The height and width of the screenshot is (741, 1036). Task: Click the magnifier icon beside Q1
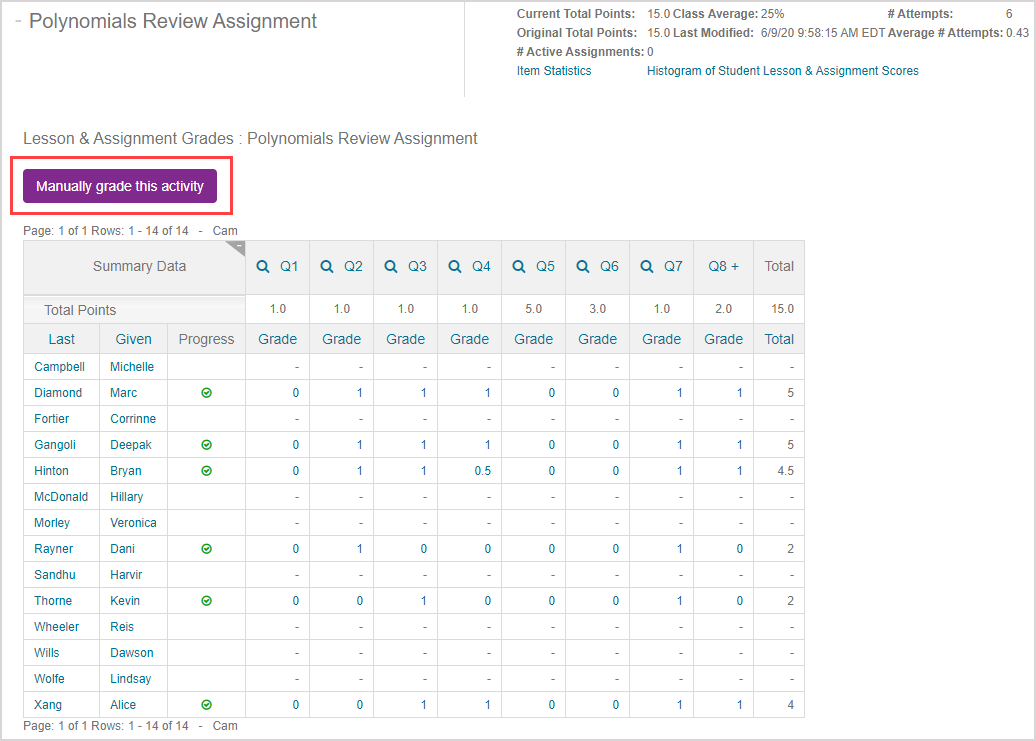(263, 267)
